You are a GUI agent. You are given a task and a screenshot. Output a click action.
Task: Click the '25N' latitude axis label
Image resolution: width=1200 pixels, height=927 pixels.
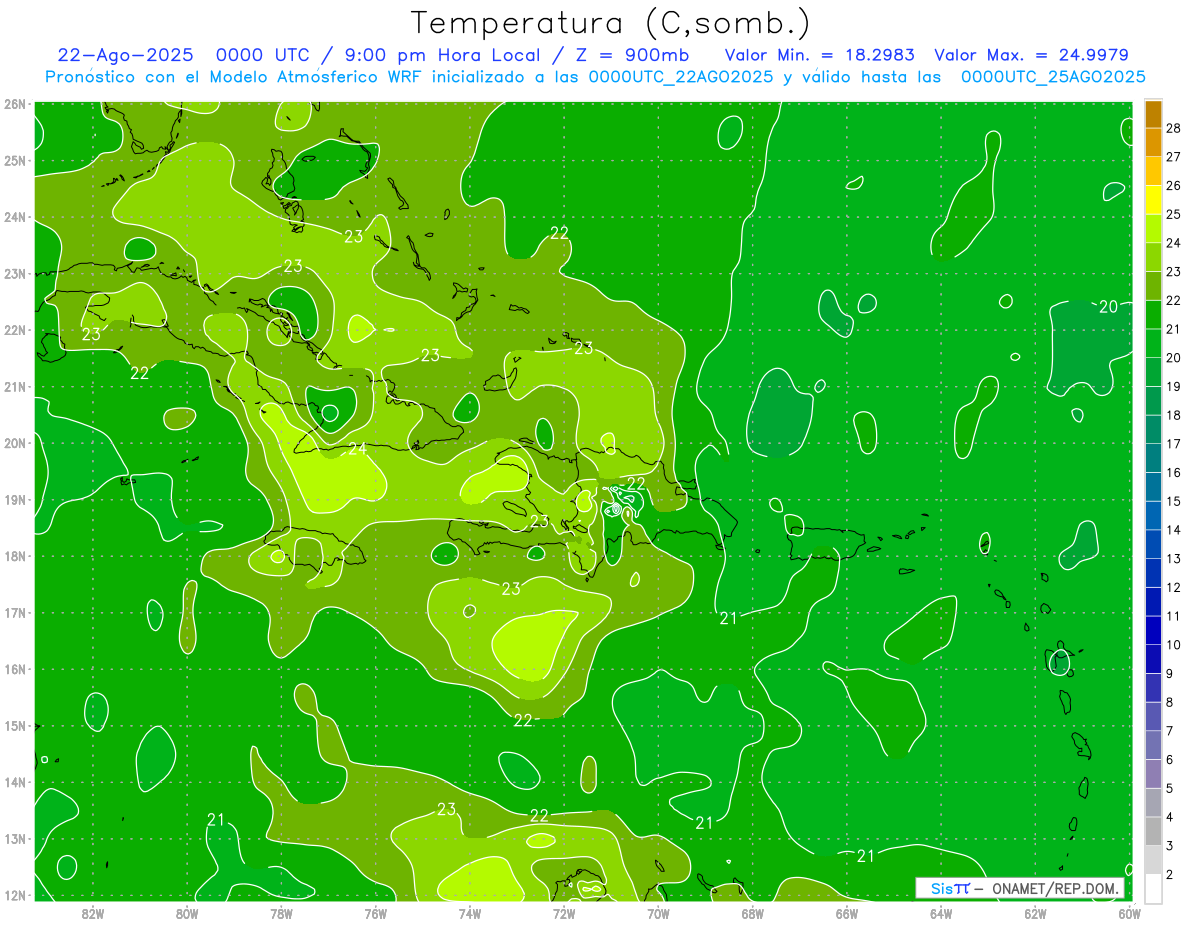14,161
